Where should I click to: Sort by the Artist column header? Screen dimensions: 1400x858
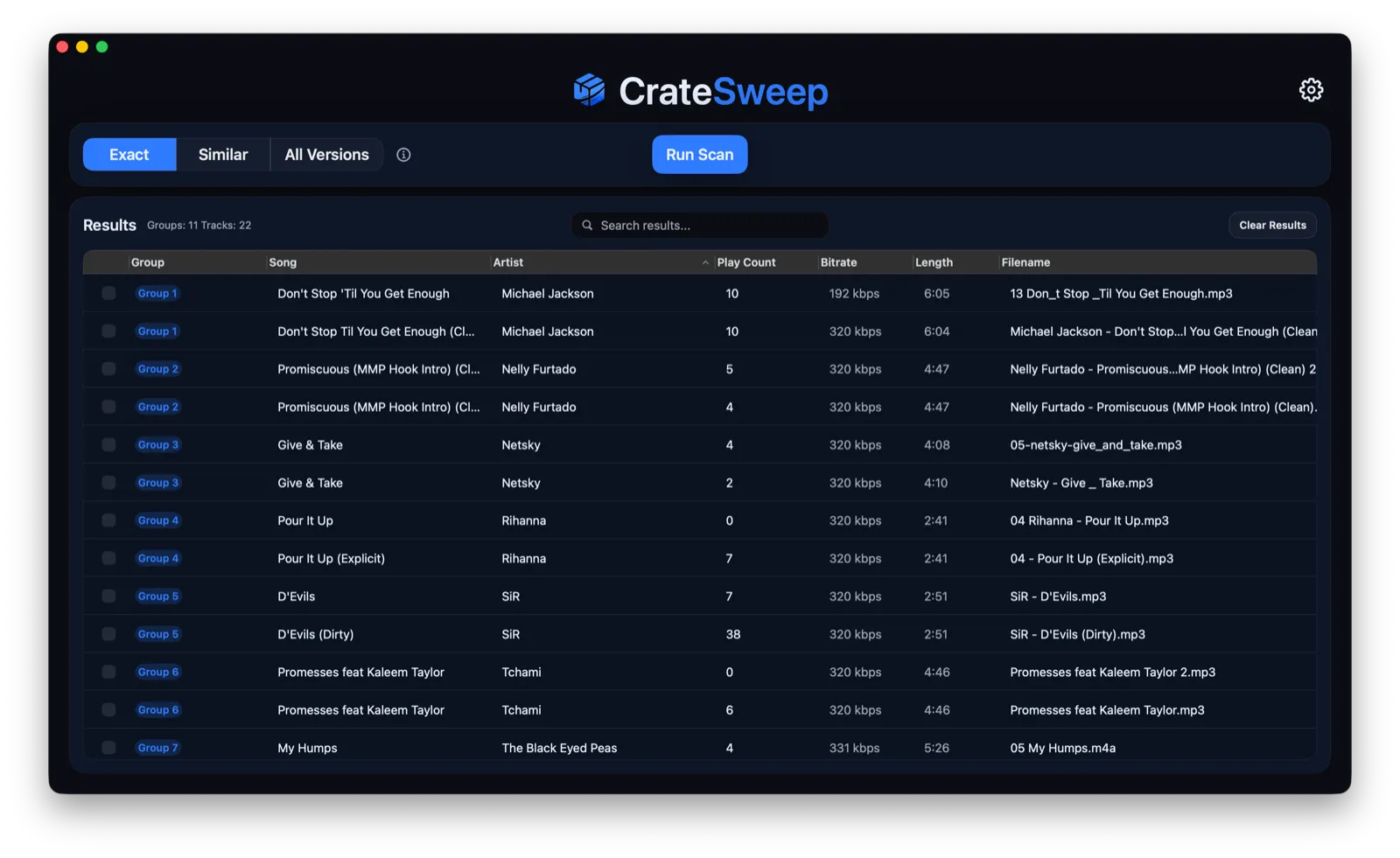coord(507,262)
